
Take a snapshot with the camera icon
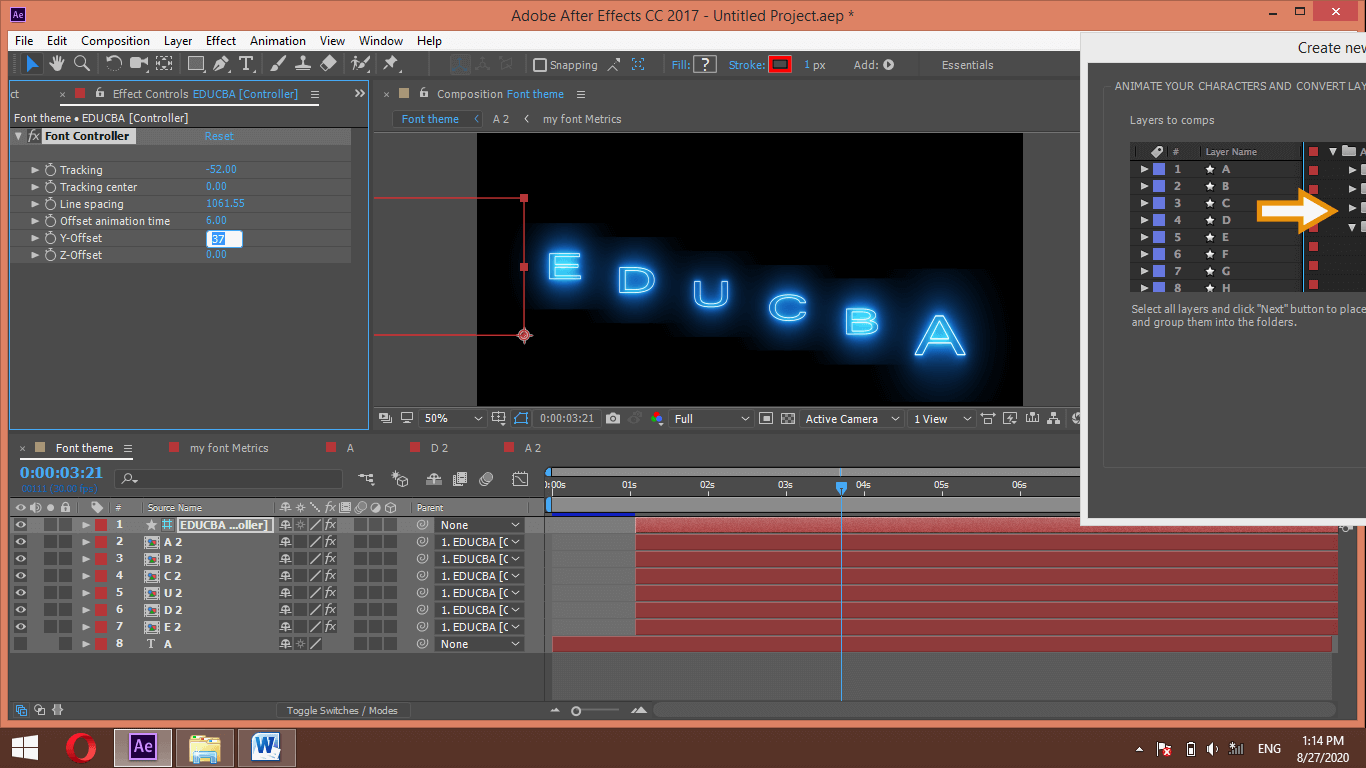click(613, 419)
